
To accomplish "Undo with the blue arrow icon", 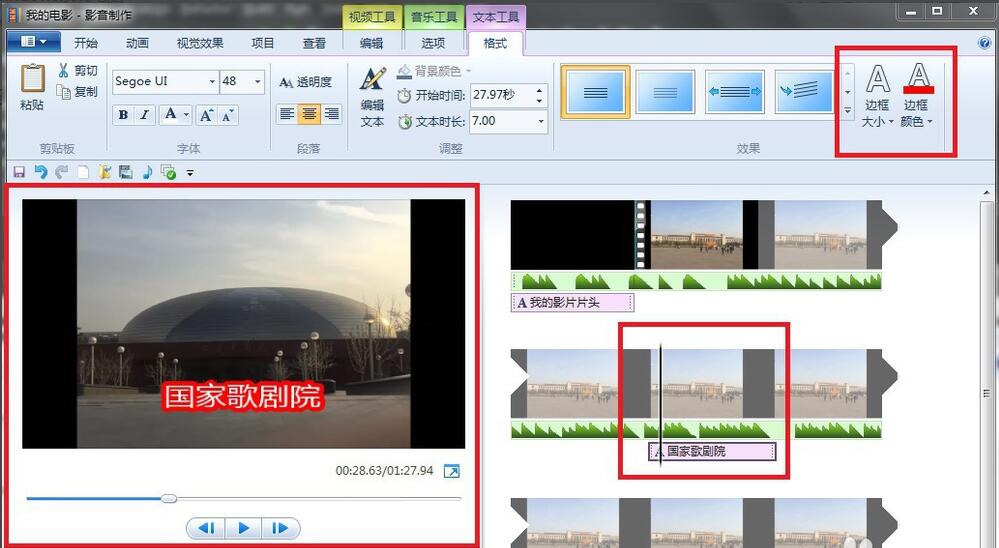I will click(41, 172).
